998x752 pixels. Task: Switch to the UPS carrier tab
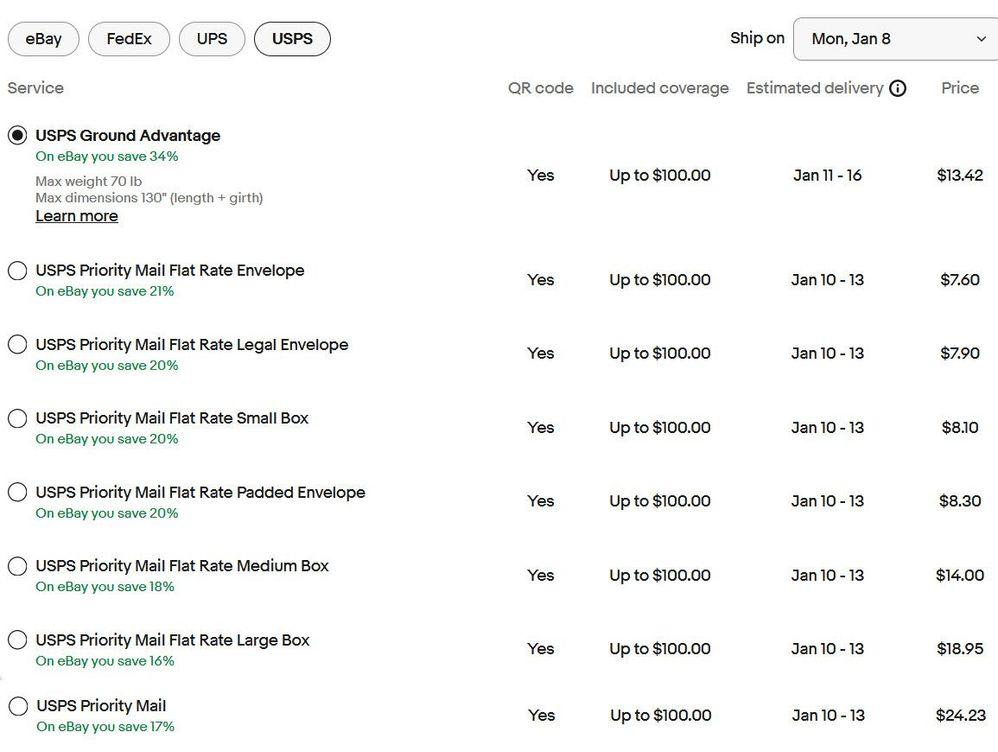tap(212, 39)
